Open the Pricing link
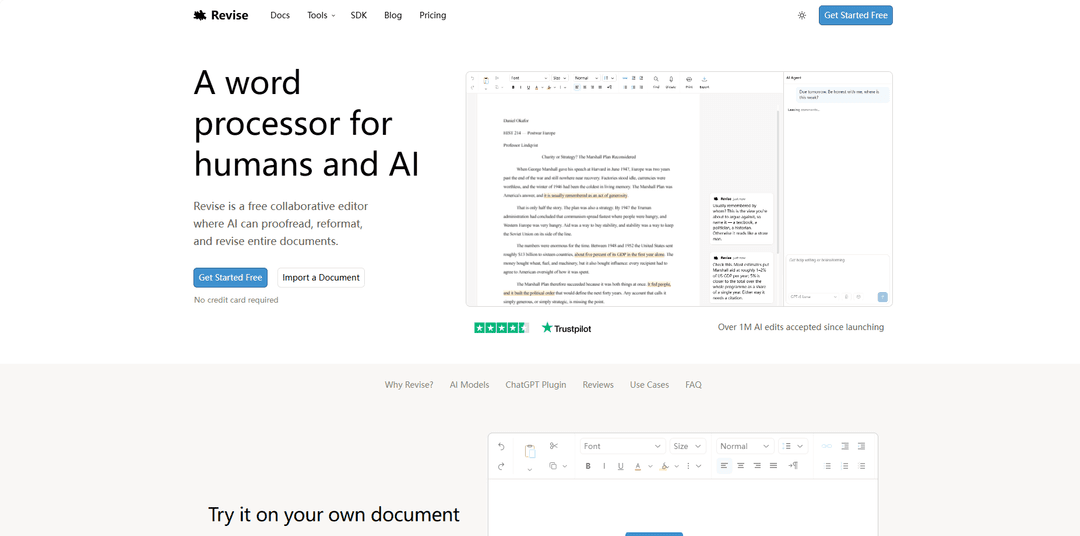1080x536 pixels. point(433,15)
